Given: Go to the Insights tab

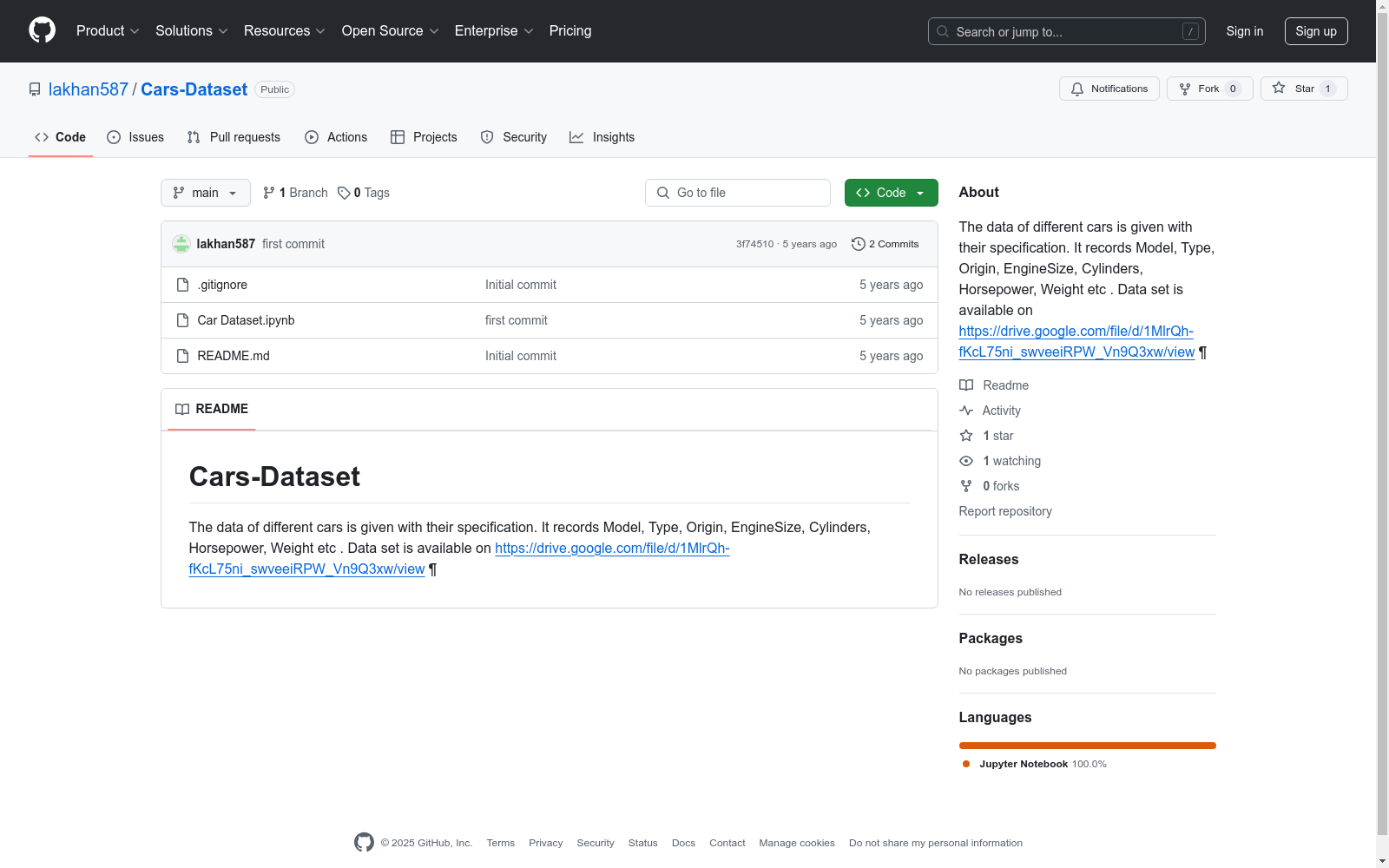Looking at the screenshot, I should [602, 137].
